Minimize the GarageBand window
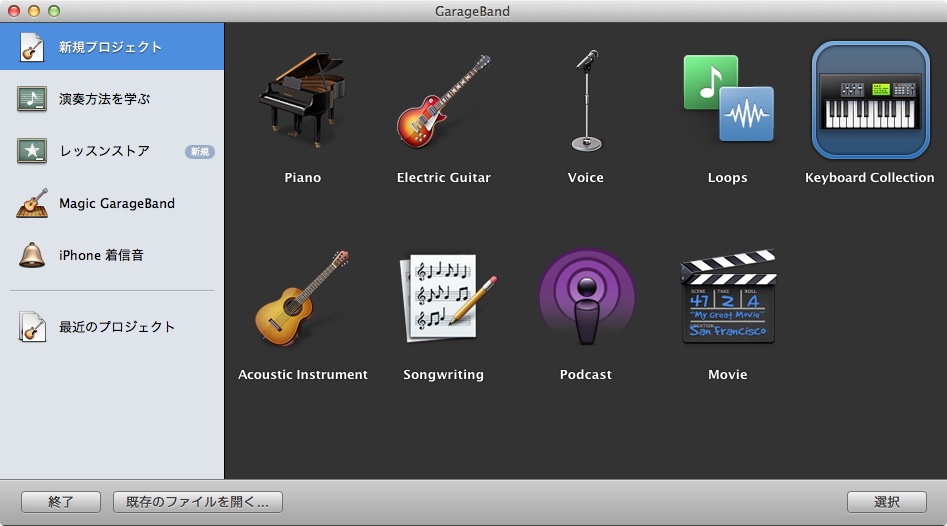The image size is (947, 526). [x=34, y=11]
